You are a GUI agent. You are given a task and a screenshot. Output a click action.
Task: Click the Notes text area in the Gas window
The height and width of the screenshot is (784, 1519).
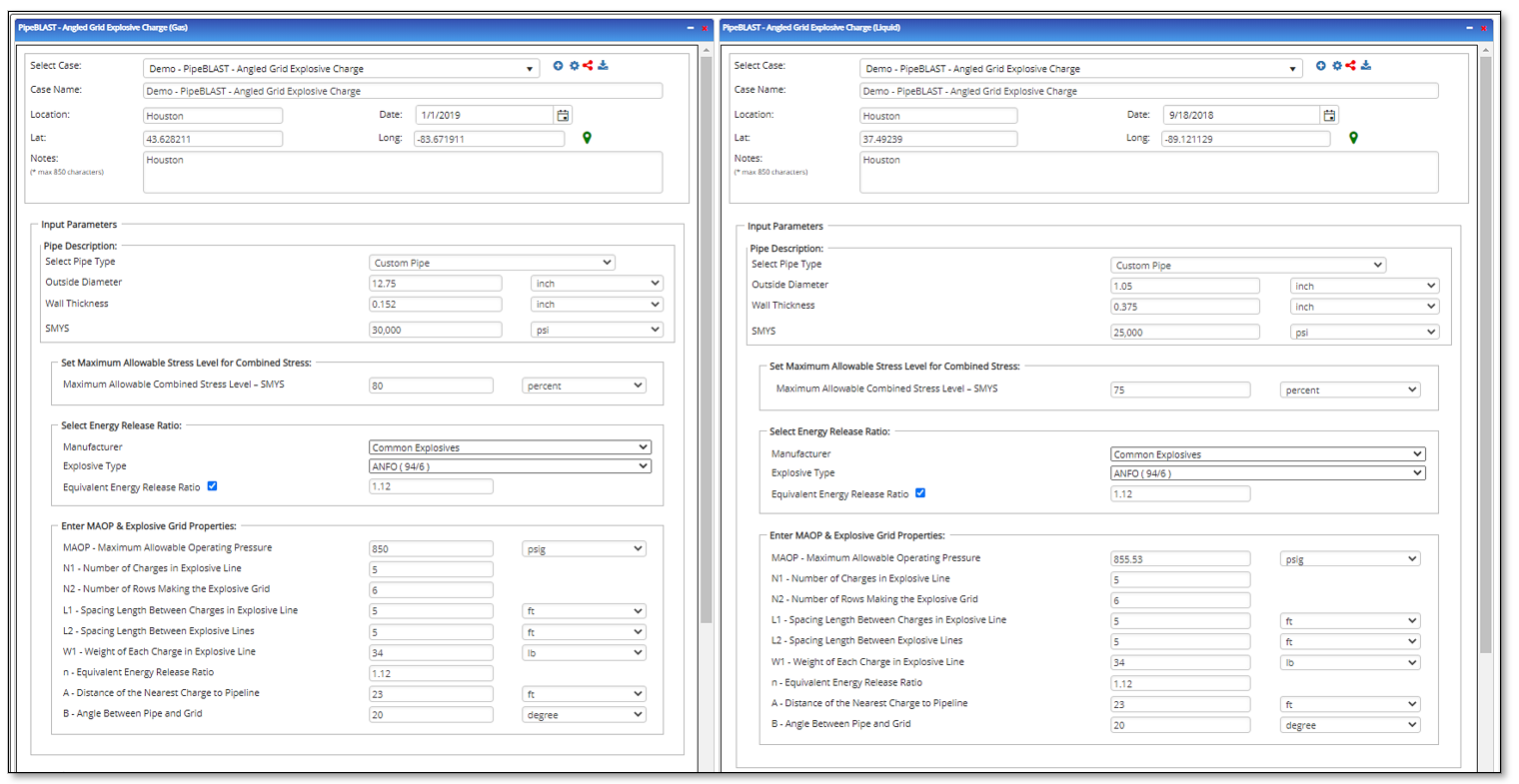click(403, 172)
